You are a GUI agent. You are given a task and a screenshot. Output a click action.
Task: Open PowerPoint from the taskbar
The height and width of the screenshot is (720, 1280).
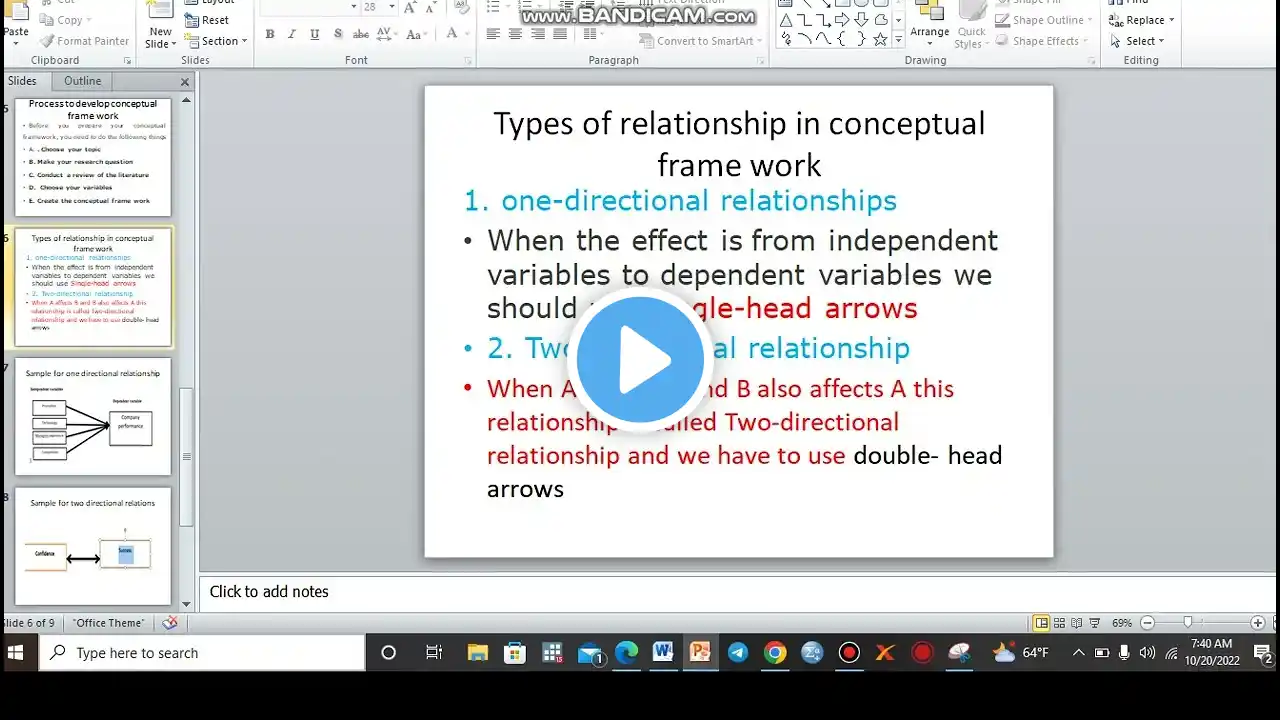coord(700,653)
